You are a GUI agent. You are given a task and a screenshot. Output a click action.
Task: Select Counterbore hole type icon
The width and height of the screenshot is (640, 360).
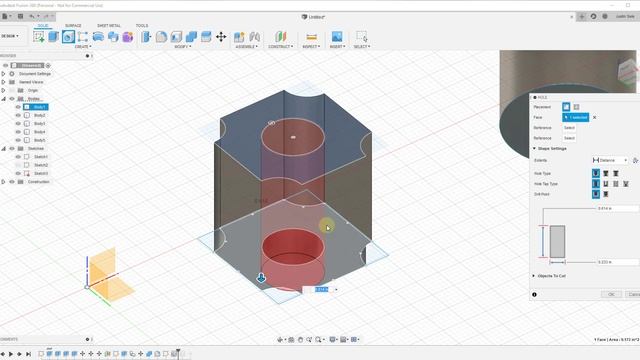tap(606, 173)
